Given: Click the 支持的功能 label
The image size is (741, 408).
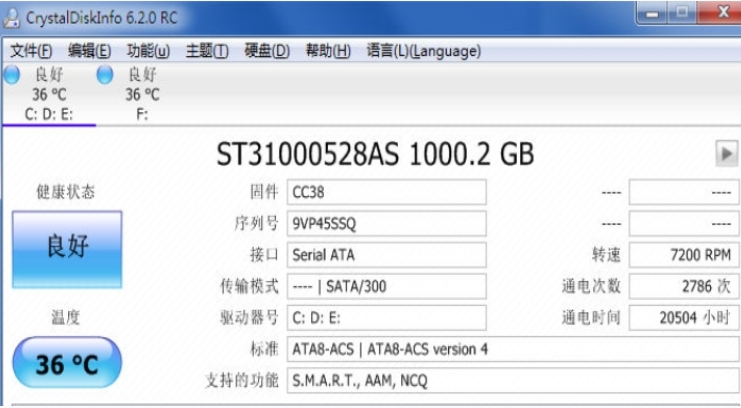Looking at the screenshot, I should (x=242, y=381).
